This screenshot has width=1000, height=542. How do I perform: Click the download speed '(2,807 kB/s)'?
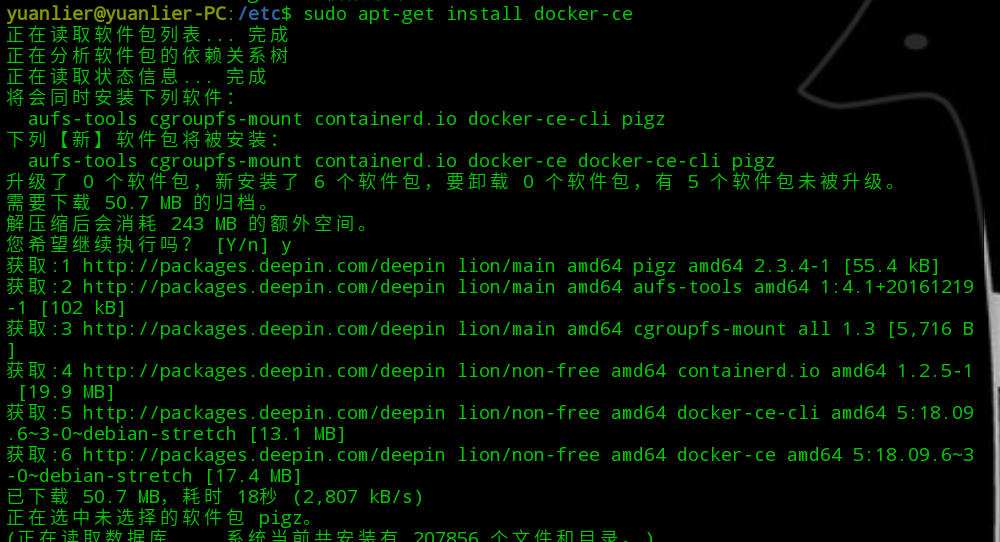coord(358,497)
